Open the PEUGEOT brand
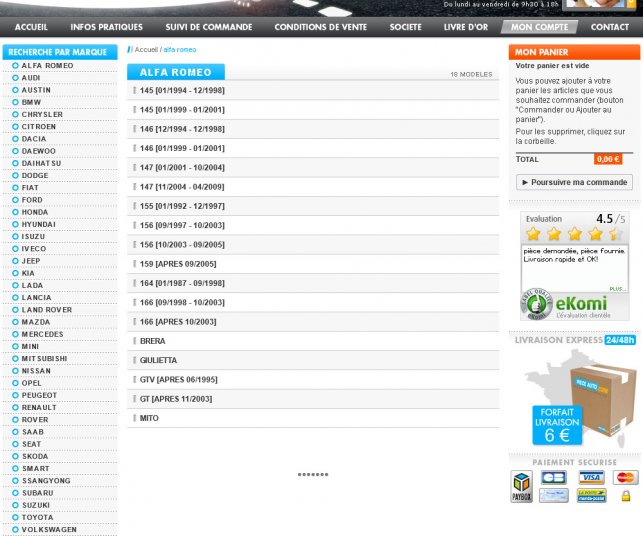 39,395
